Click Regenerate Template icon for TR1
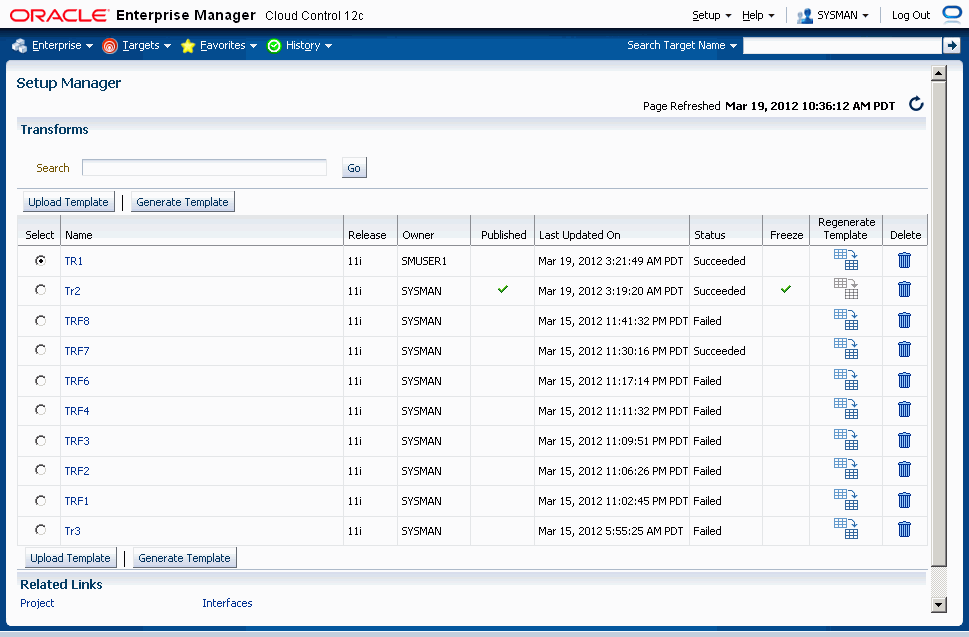This screenshot has width=969, height=637. (845, 260)
